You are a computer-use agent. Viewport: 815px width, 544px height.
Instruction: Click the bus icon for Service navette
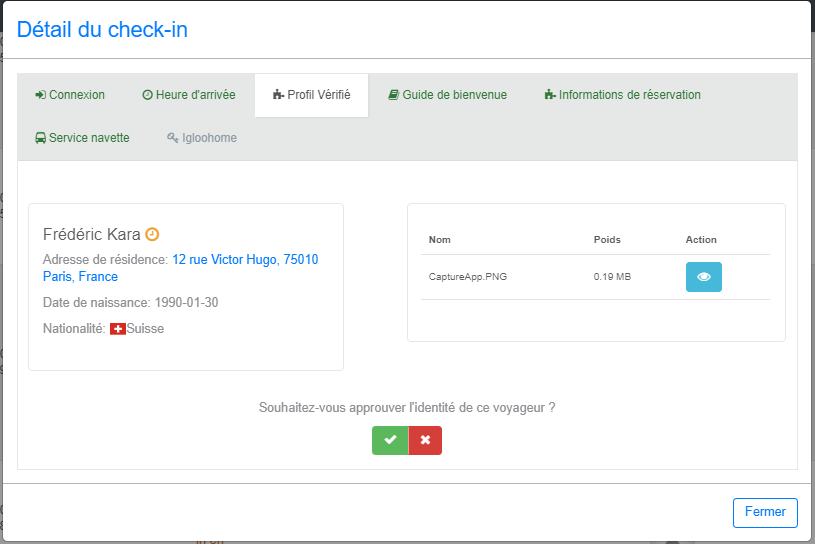click(40, 138)
